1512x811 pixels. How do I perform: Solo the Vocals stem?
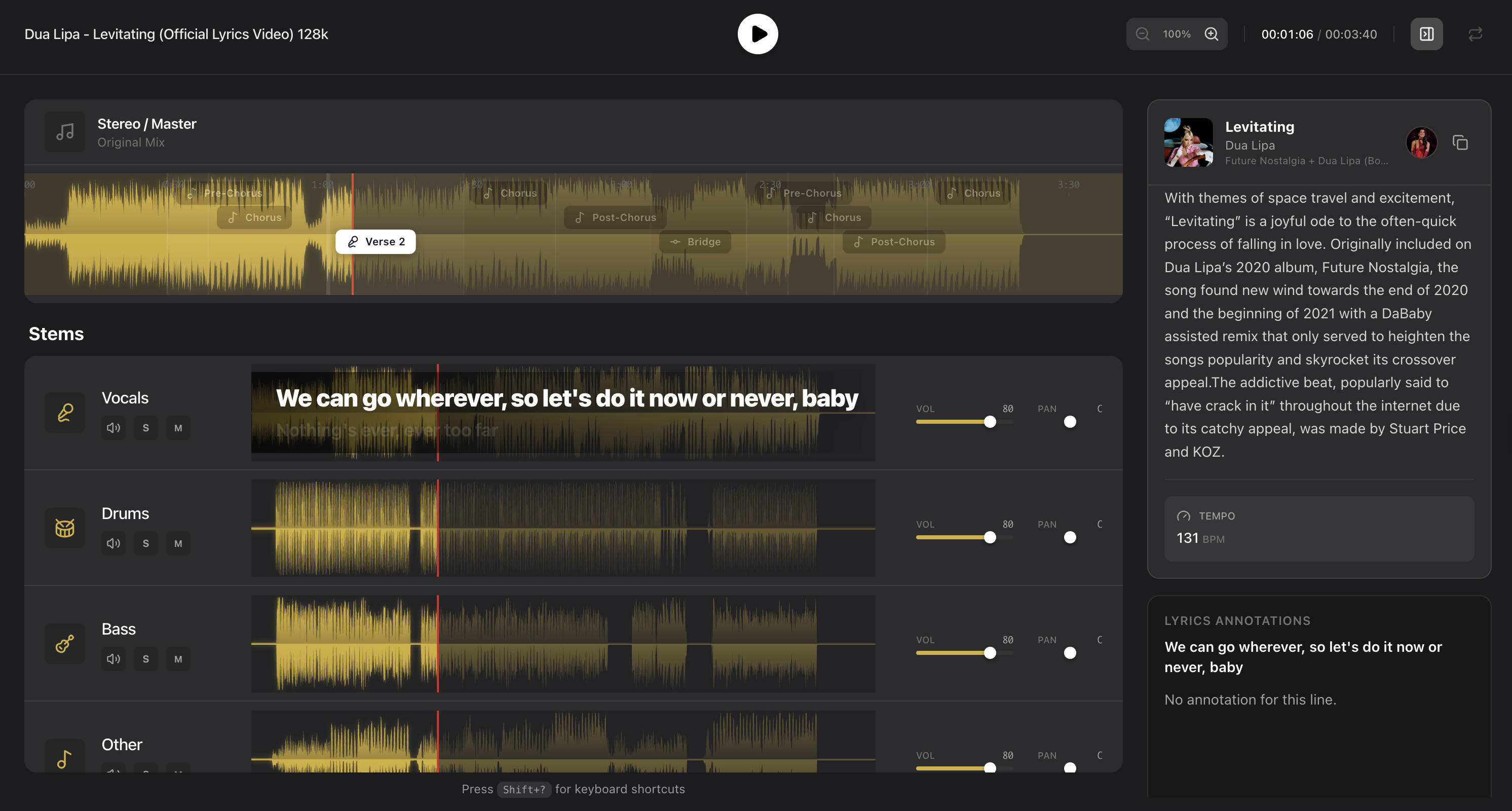[145, 428]
